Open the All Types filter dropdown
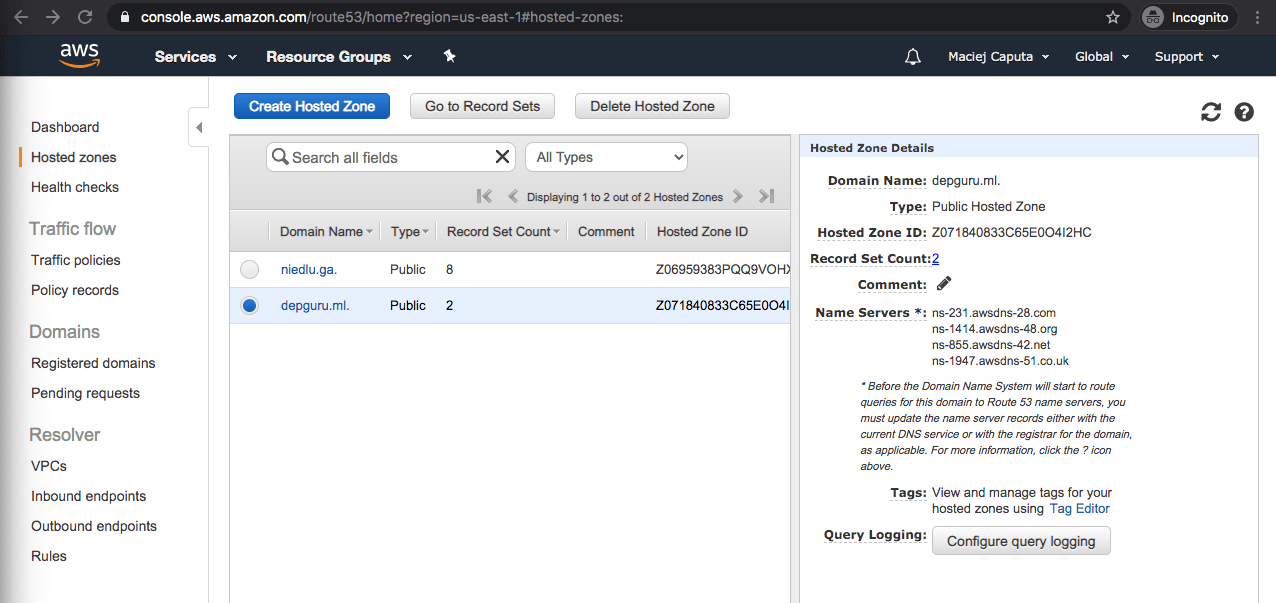1276x603 pixels. click(607, 157)
